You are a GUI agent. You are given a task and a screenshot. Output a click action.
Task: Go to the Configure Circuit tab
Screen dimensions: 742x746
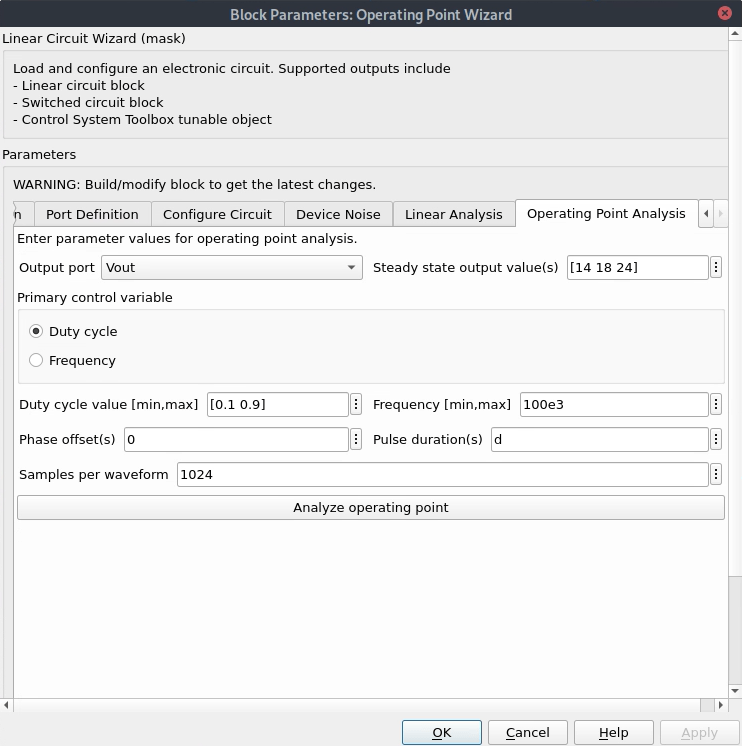(x=217, y=214)
